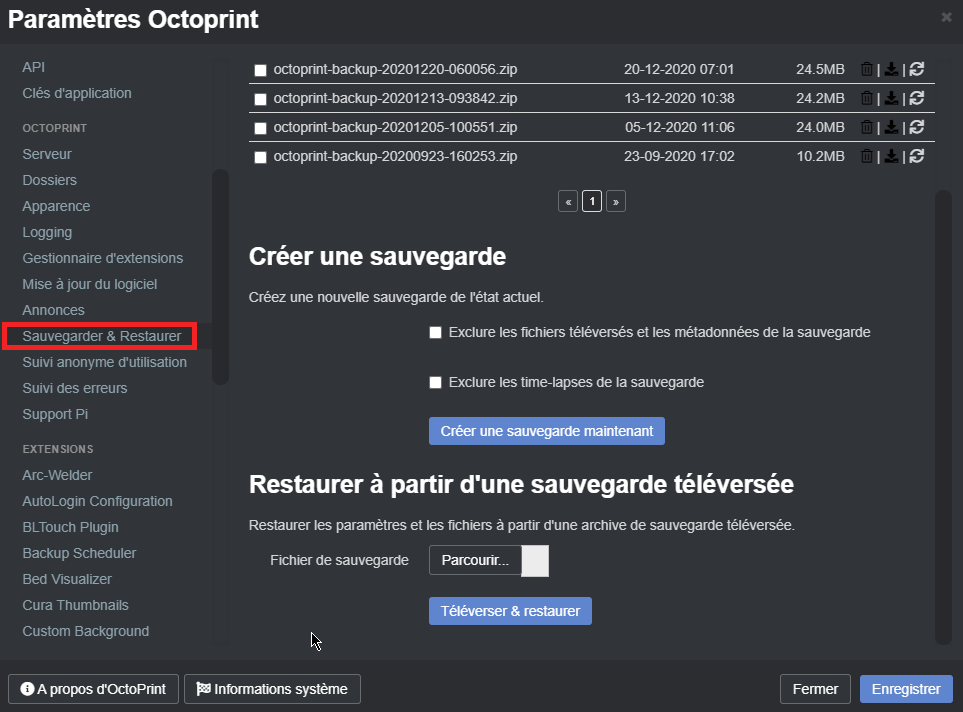Open Custom Background settings
The height and width of the screenshot is (712, 963).
[x=85, y=632]
